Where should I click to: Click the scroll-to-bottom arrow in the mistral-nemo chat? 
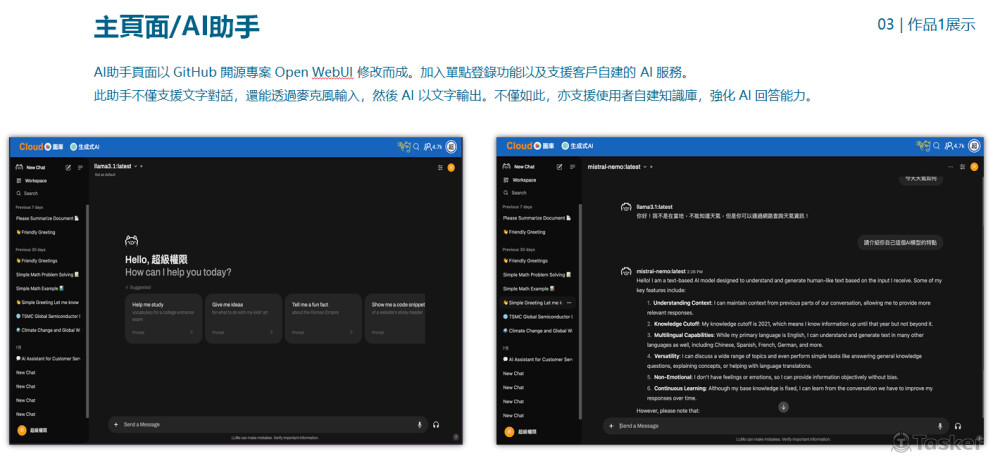point(783,407)
